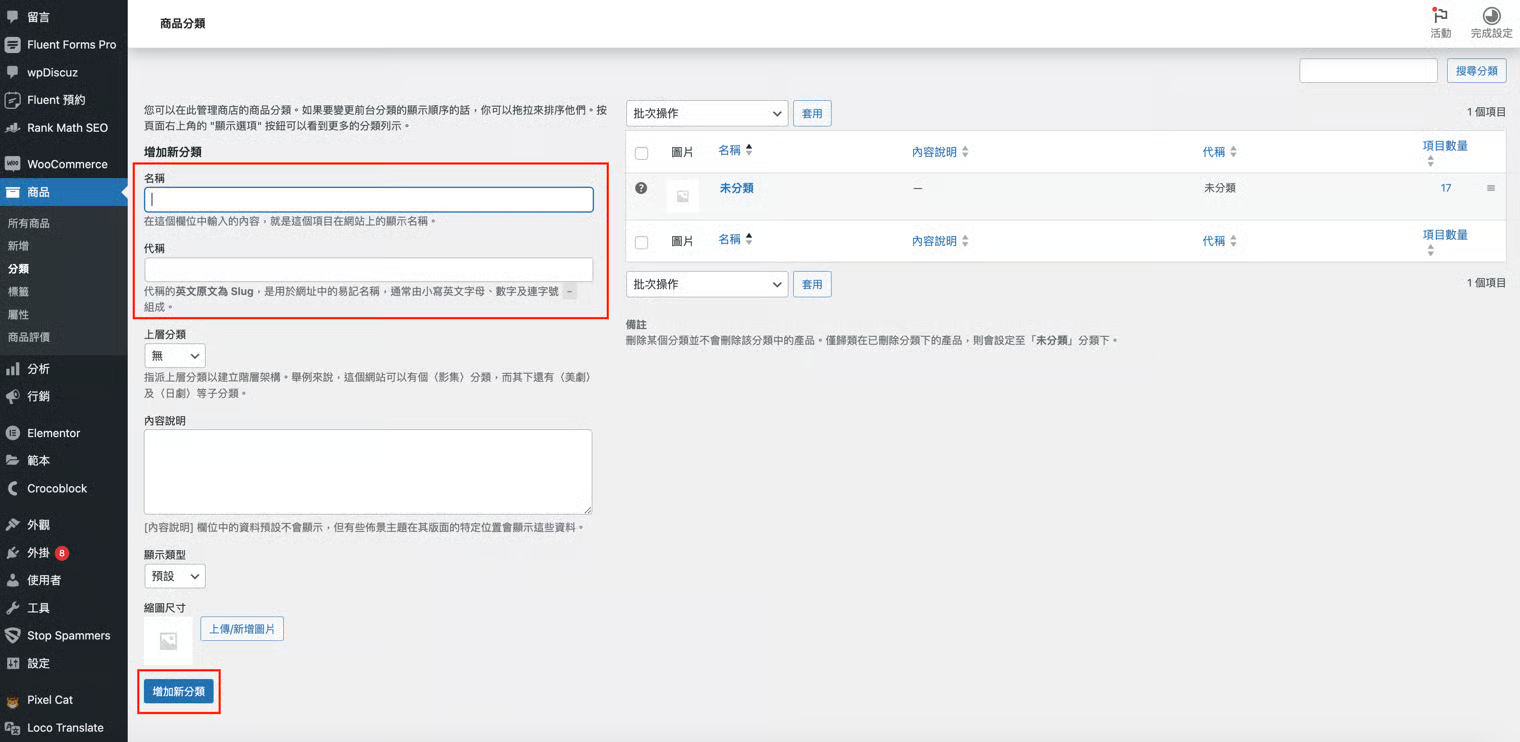Screen dimensions: 1520x742
Task: Open the 上層分類 dropdown
Action: pos(175,356)
